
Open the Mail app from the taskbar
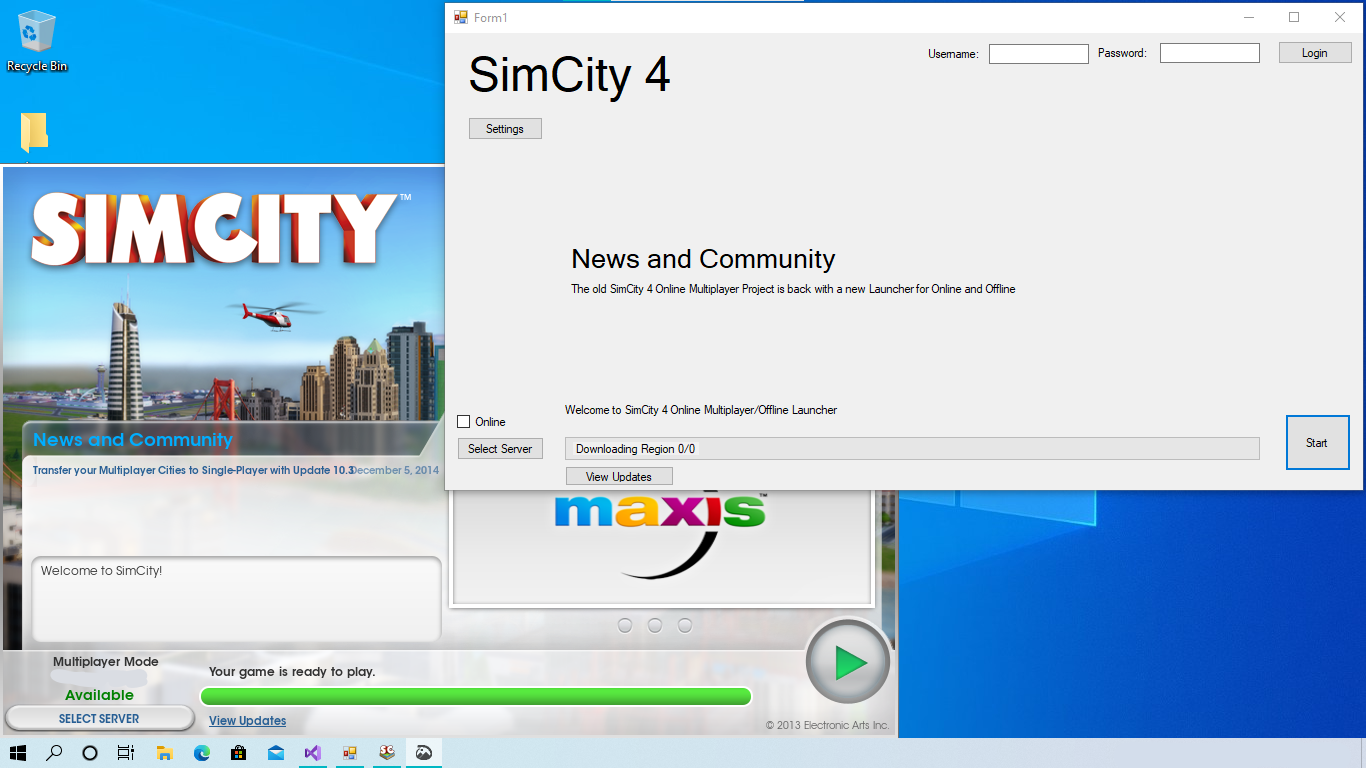coord(276,753)
